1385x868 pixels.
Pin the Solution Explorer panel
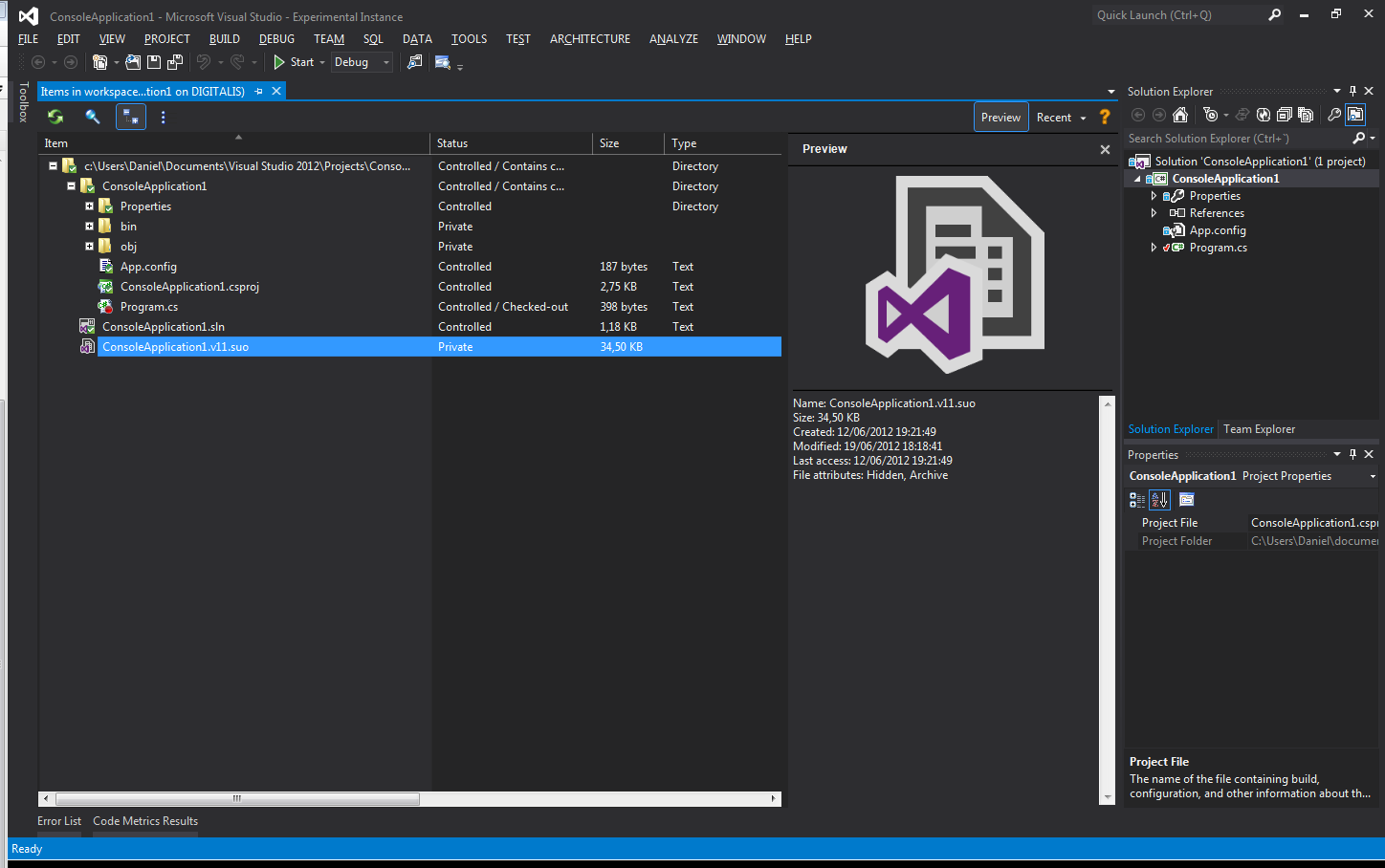pos(1352,91)
